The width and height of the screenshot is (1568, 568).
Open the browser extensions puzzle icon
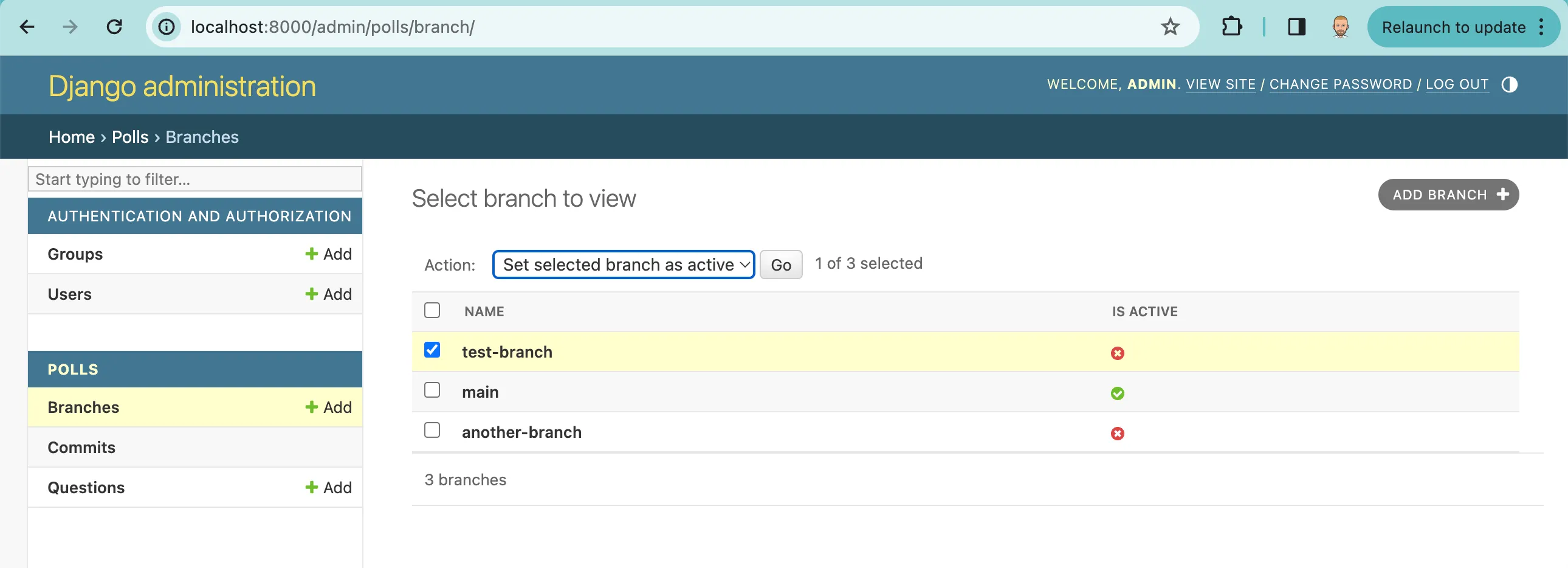[1233, 26]
